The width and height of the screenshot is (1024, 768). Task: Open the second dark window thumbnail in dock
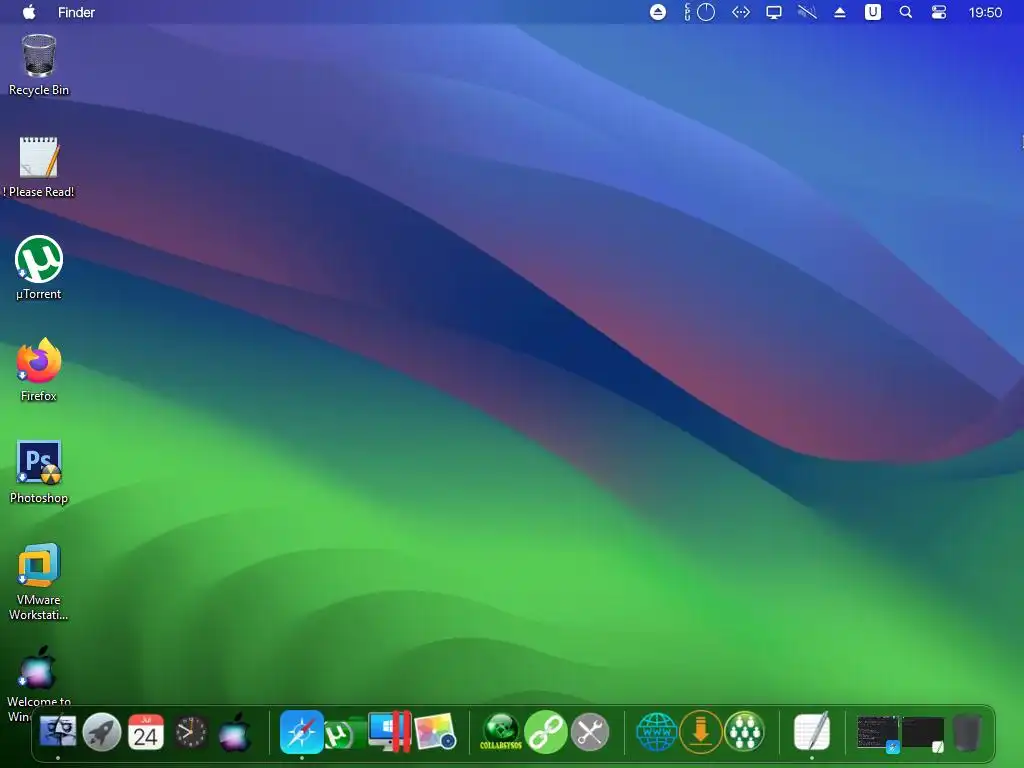(923, 733)
